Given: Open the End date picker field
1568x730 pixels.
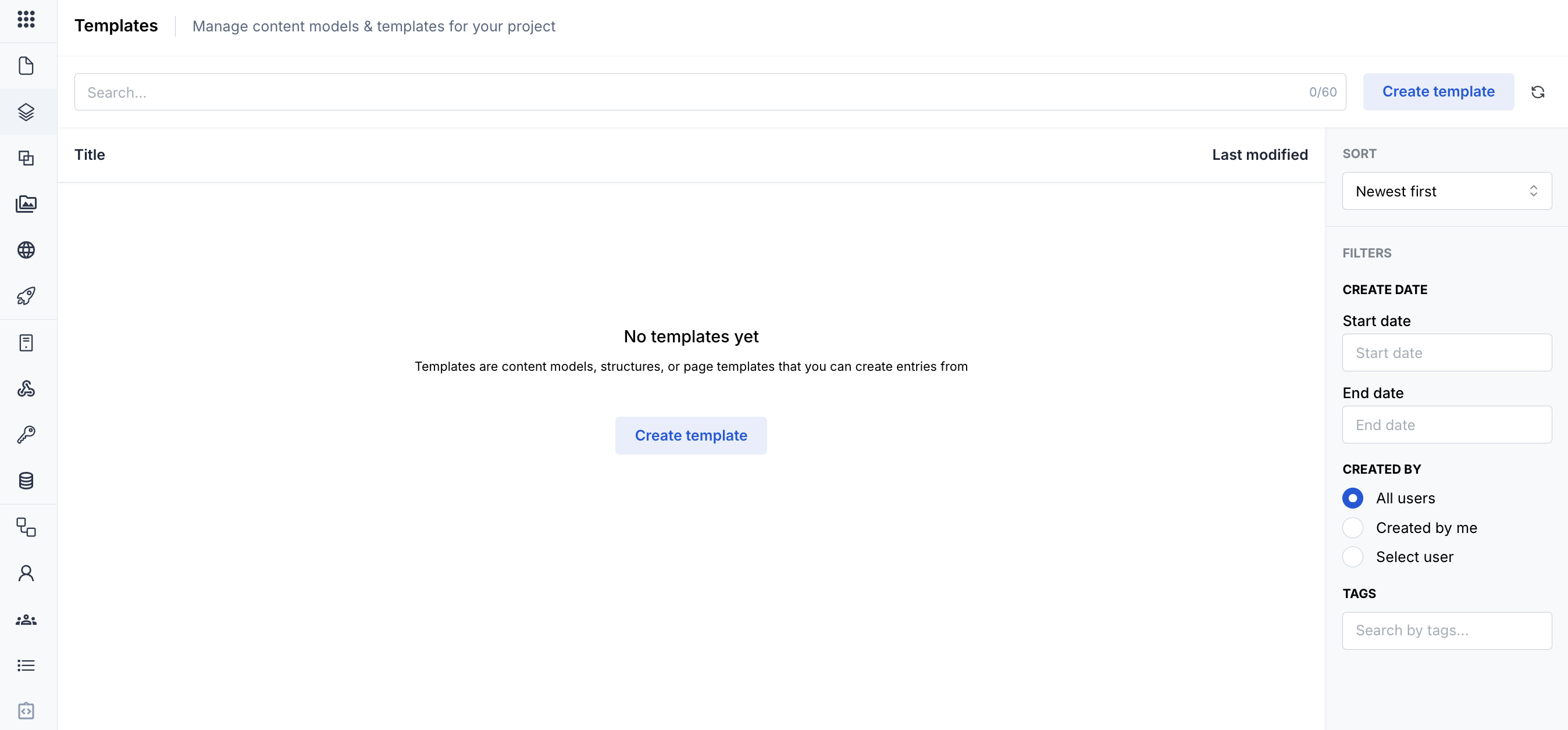Looking at the screenshot, I should (1447, 425).
